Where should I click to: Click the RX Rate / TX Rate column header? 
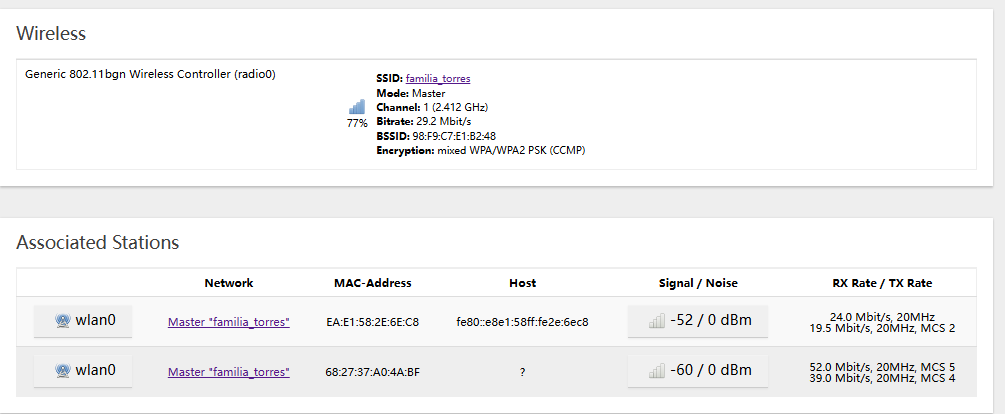tap(882, 283)
